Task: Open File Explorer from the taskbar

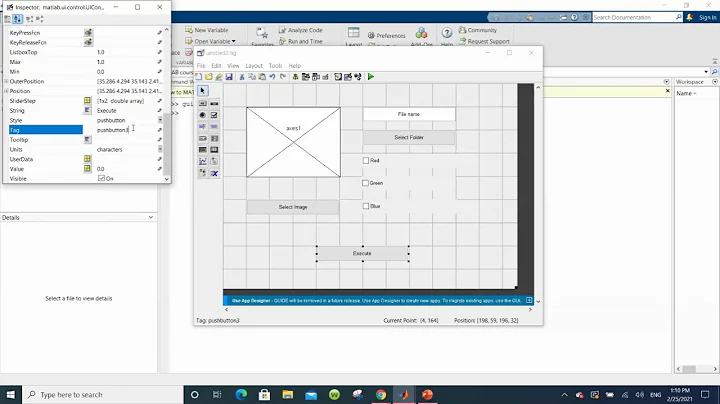Action: click(x=287, y=394)
